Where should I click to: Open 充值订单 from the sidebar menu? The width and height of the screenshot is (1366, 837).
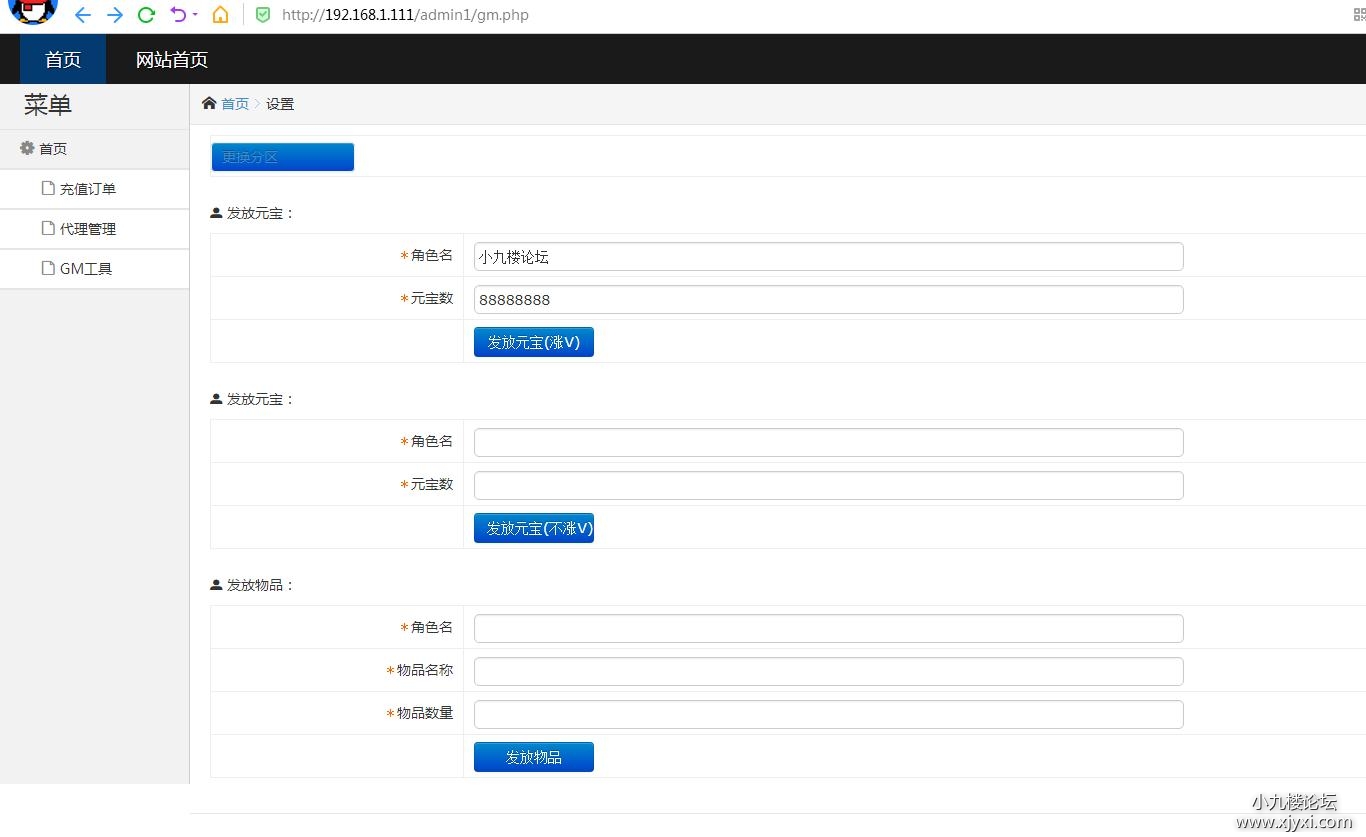[88, 189]
